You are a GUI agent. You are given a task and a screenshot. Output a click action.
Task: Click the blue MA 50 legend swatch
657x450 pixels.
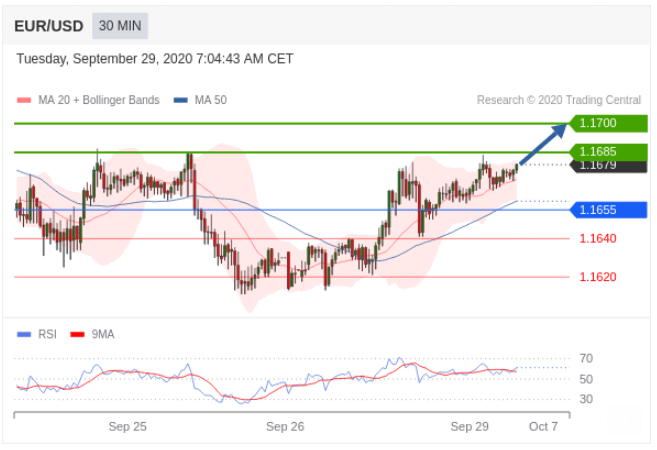click(181, 100)
